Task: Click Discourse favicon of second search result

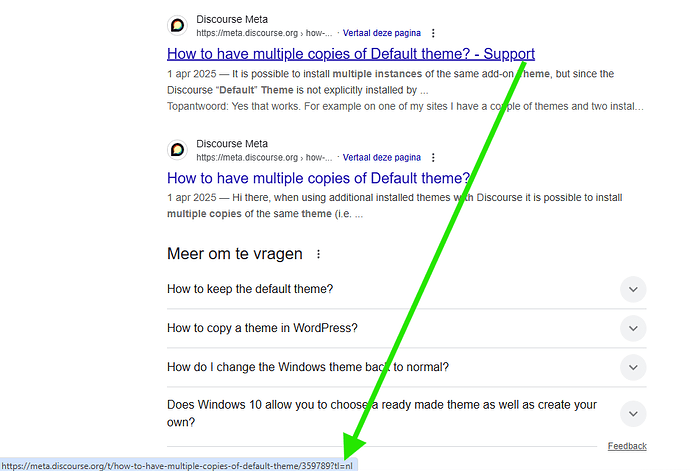Action: [178, 150]
